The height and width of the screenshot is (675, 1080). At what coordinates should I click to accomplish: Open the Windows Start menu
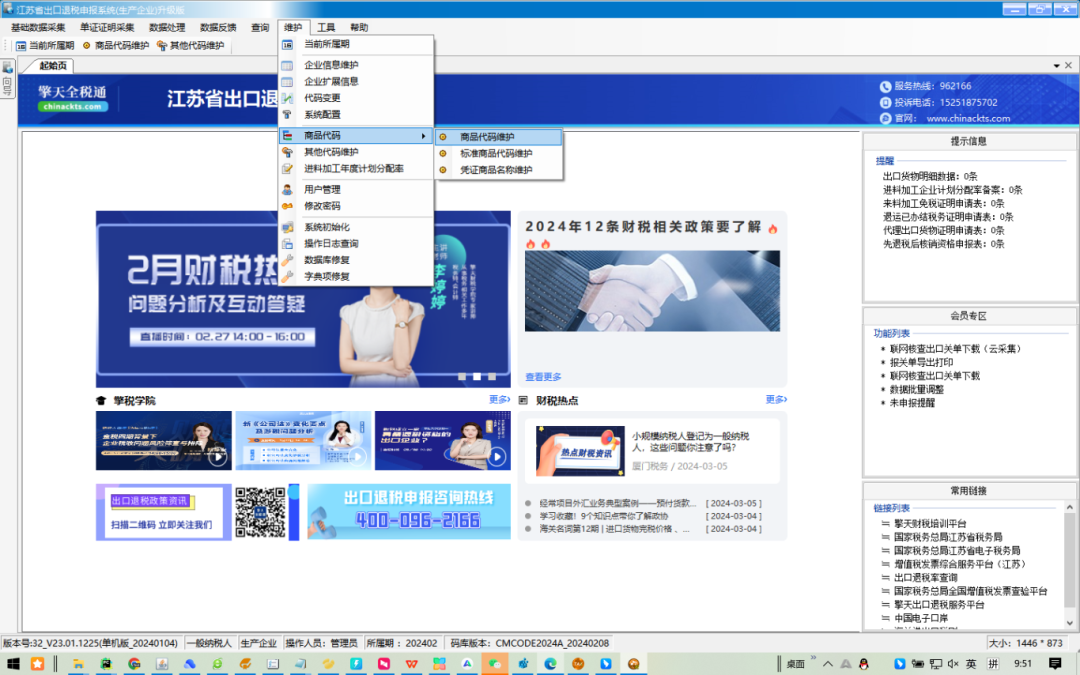(x=13, y=664)
